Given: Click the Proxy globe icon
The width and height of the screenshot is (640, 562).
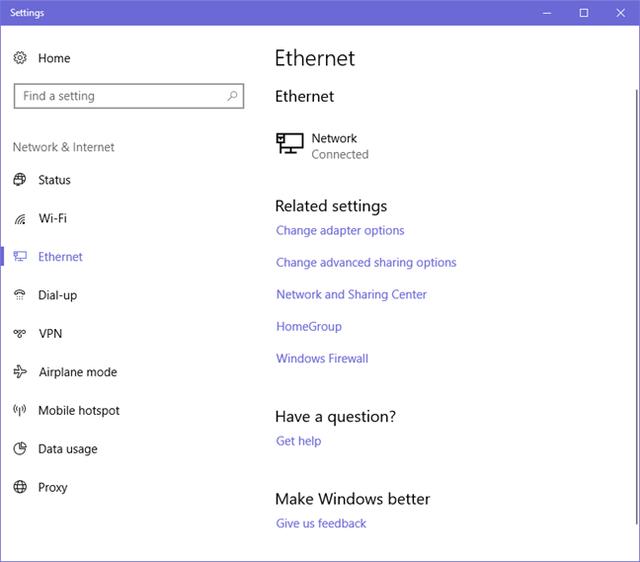Looking at the screenshot, I should tap(20, 487).
